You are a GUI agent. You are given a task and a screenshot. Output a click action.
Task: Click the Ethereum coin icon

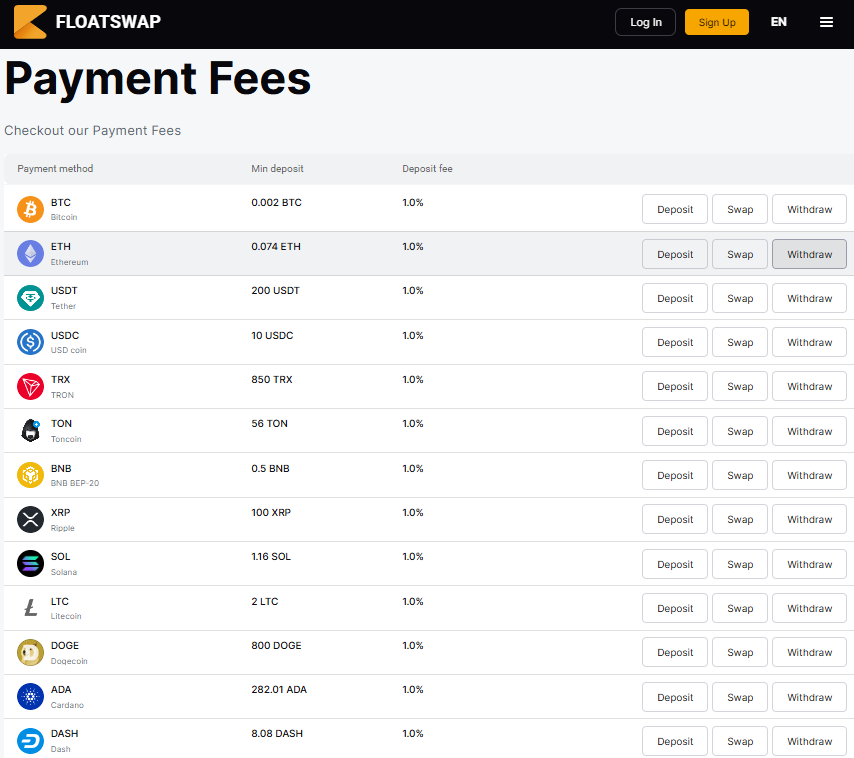coord(30,254)
